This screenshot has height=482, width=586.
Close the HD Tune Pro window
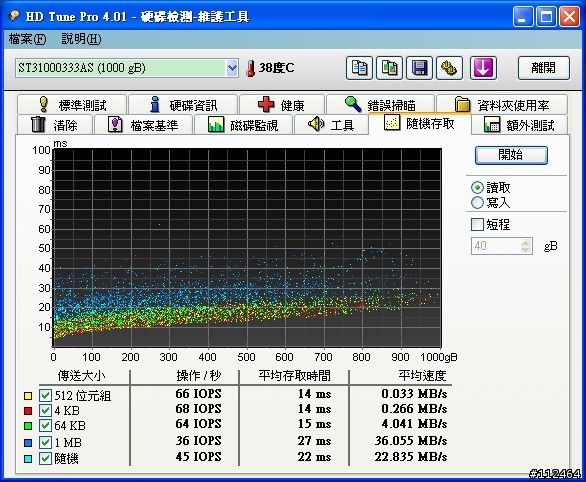coord(569,17)
